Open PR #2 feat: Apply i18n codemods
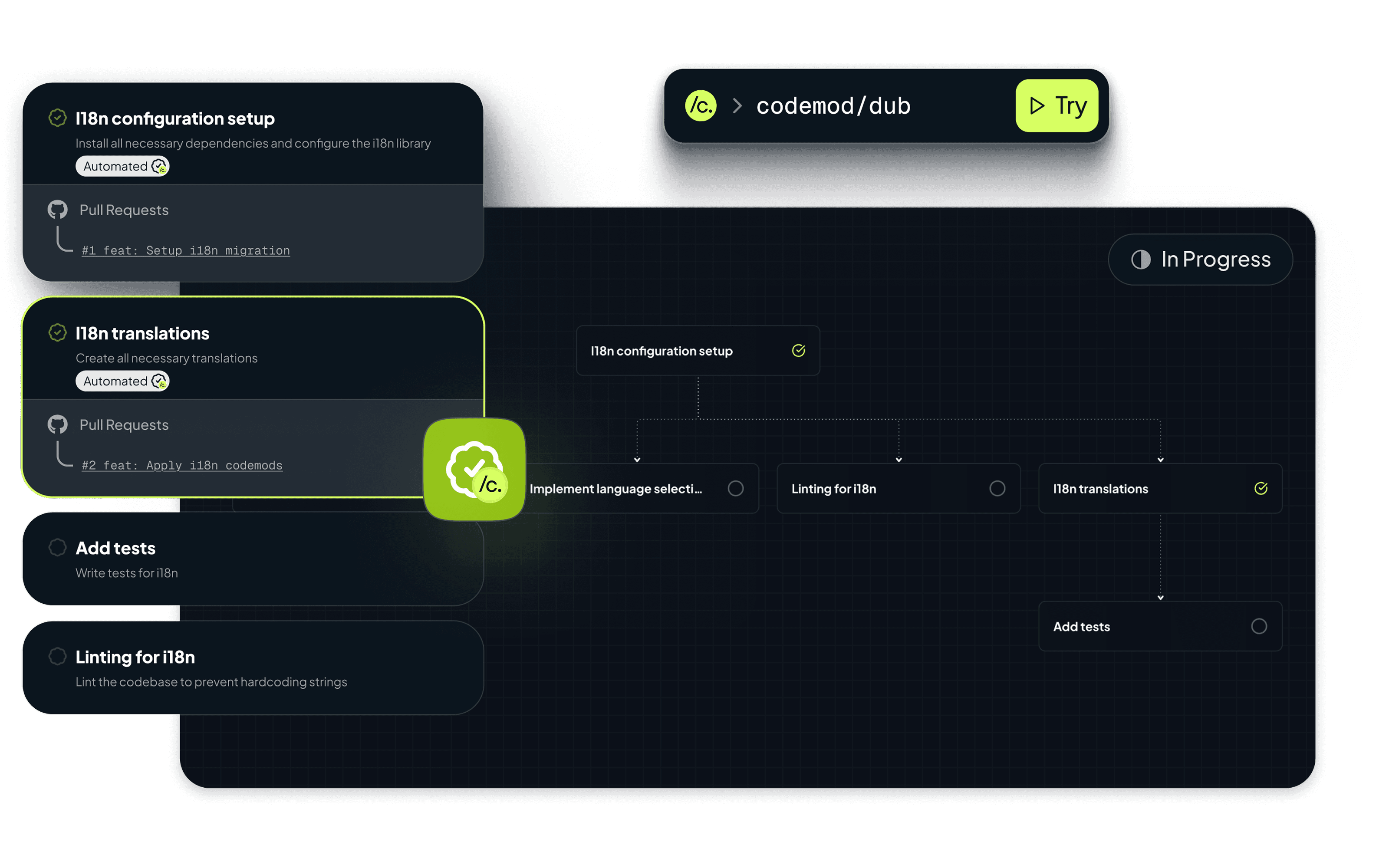This screenshot has height=868, width=1389. point(182,465)
